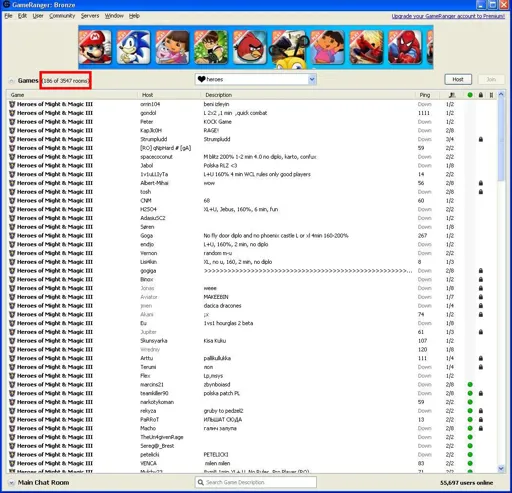Click the green dot in VENCA's row
Screen dimensions: 512x493
(x=470, y=463)
